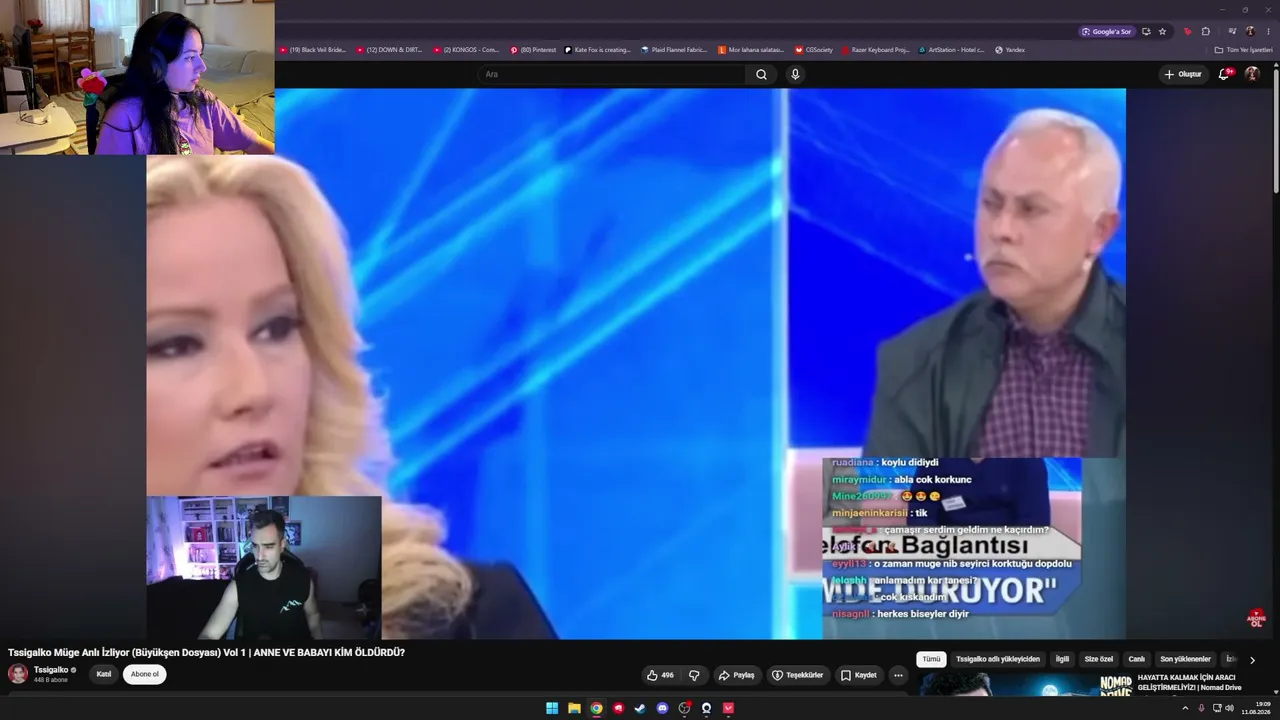Select the 'İlgili' filter chip
Screen dimensions: 1280x720
tap(1062, 660)
